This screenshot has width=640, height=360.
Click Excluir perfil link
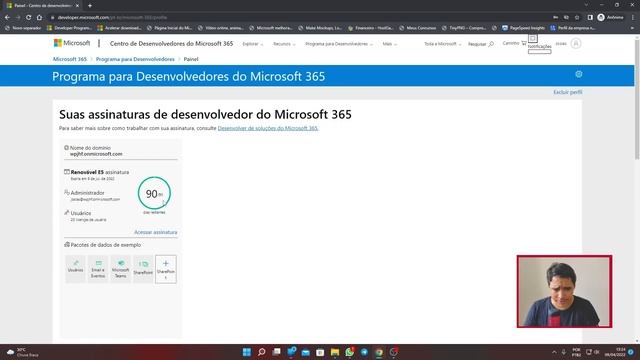coord(567,92)
